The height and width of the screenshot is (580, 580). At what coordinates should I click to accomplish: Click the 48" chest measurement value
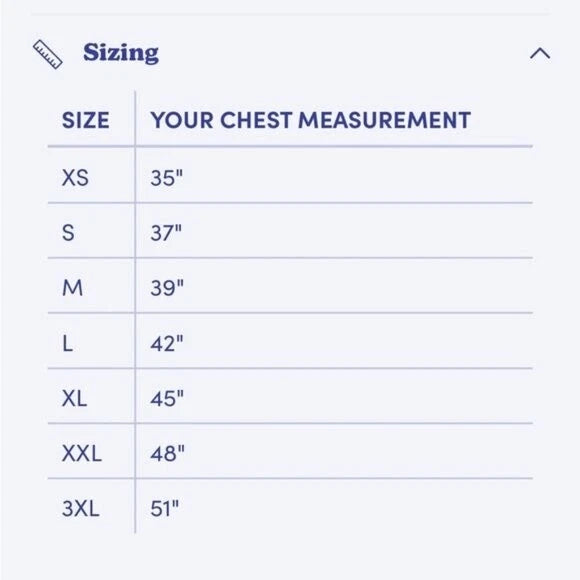(x=167, y=453)
